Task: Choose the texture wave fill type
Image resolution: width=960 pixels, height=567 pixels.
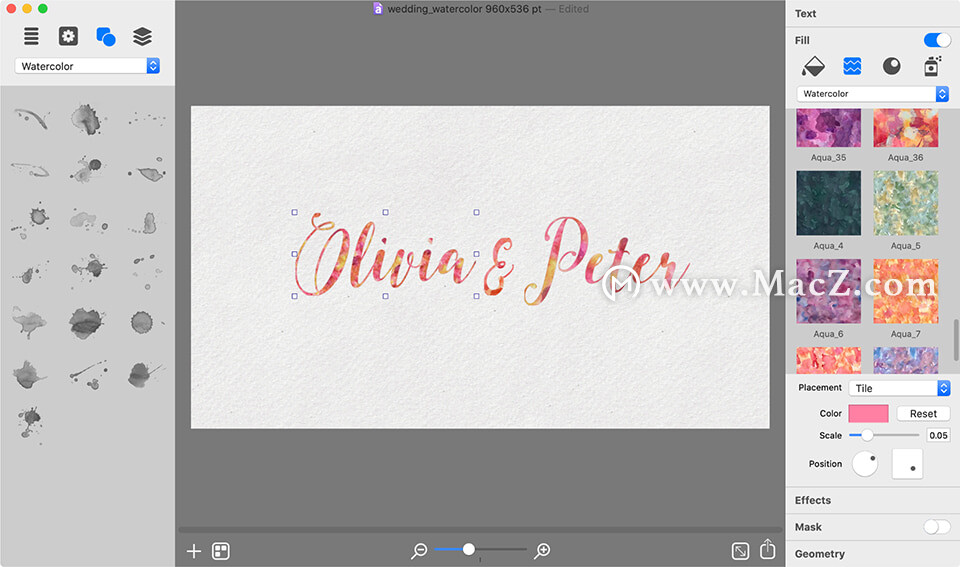Action: coord(852,66)
